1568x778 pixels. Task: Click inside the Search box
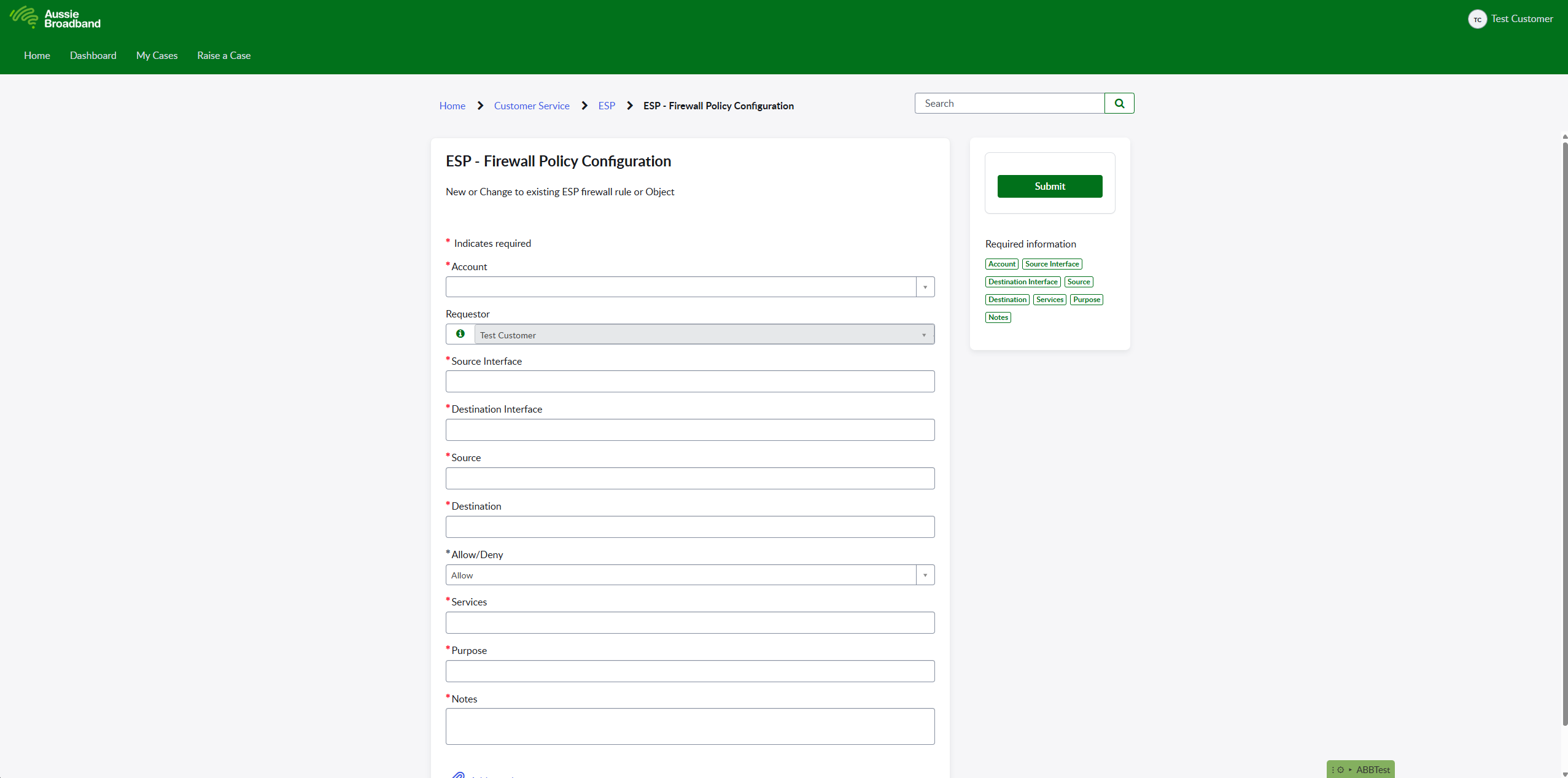tap(1007, 103)
